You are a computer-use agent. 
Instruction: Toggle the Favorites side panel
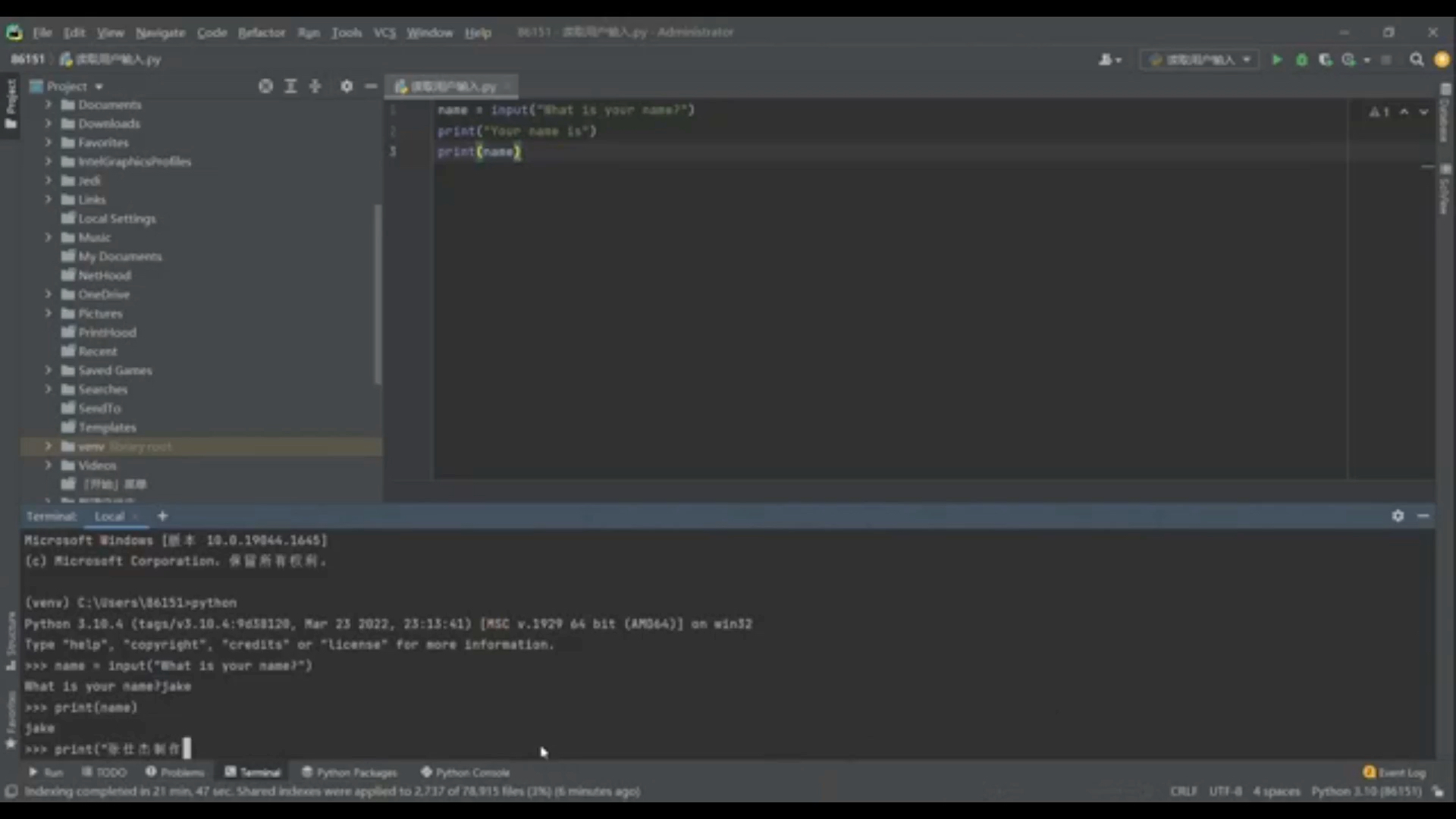11,720
